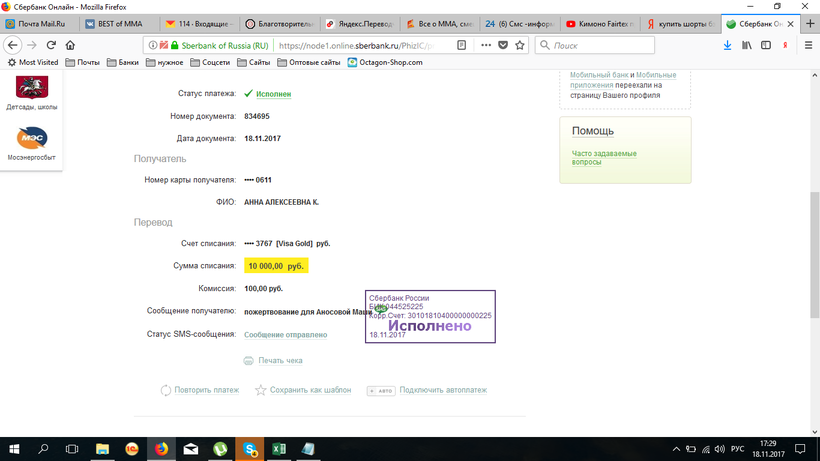Click the Yandex extension icon
This screenshot has width=820, height=461.
point(785,45)
